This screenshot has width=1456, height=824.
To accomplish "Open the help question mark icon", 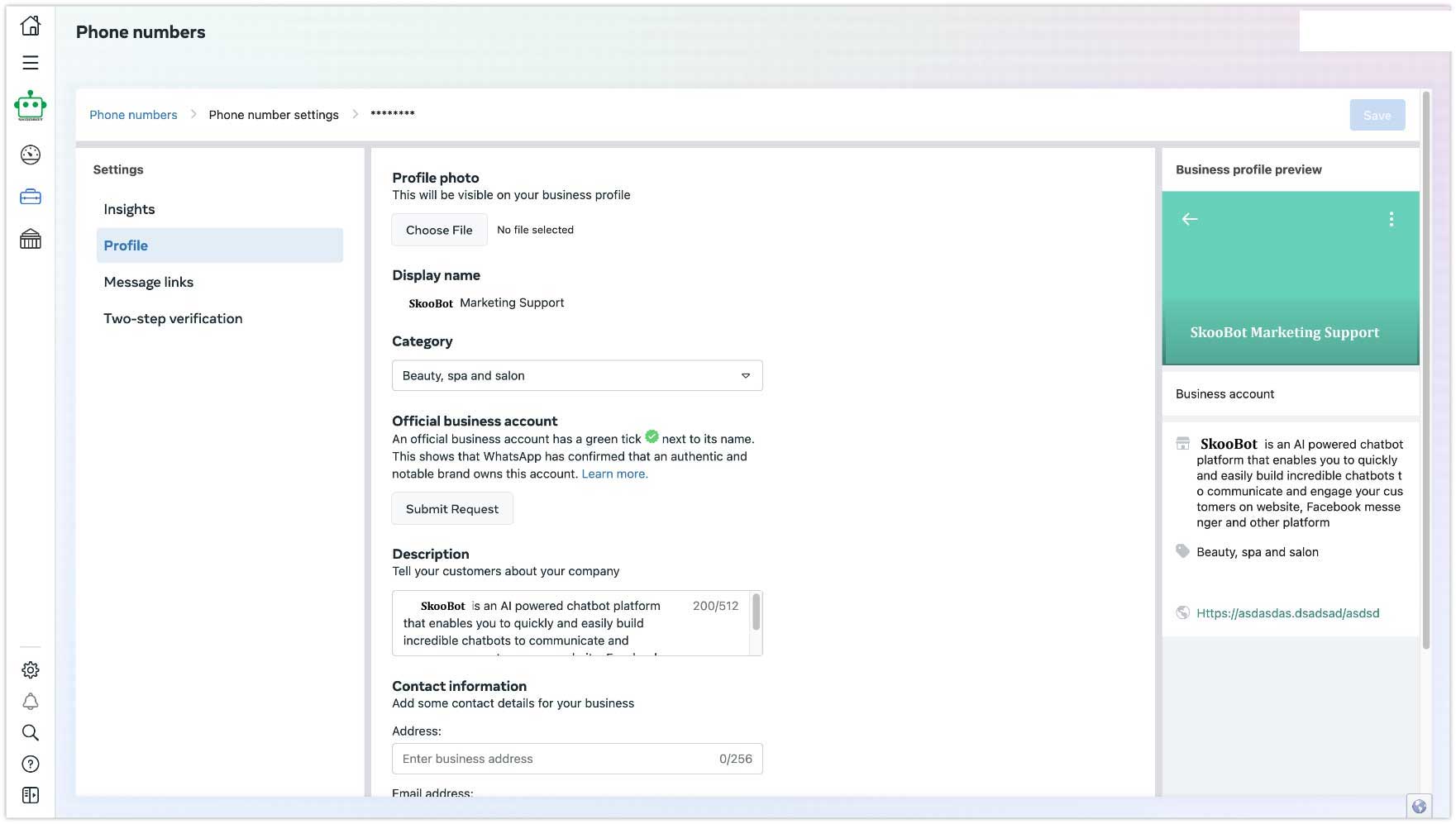I will tap(31, 764).
